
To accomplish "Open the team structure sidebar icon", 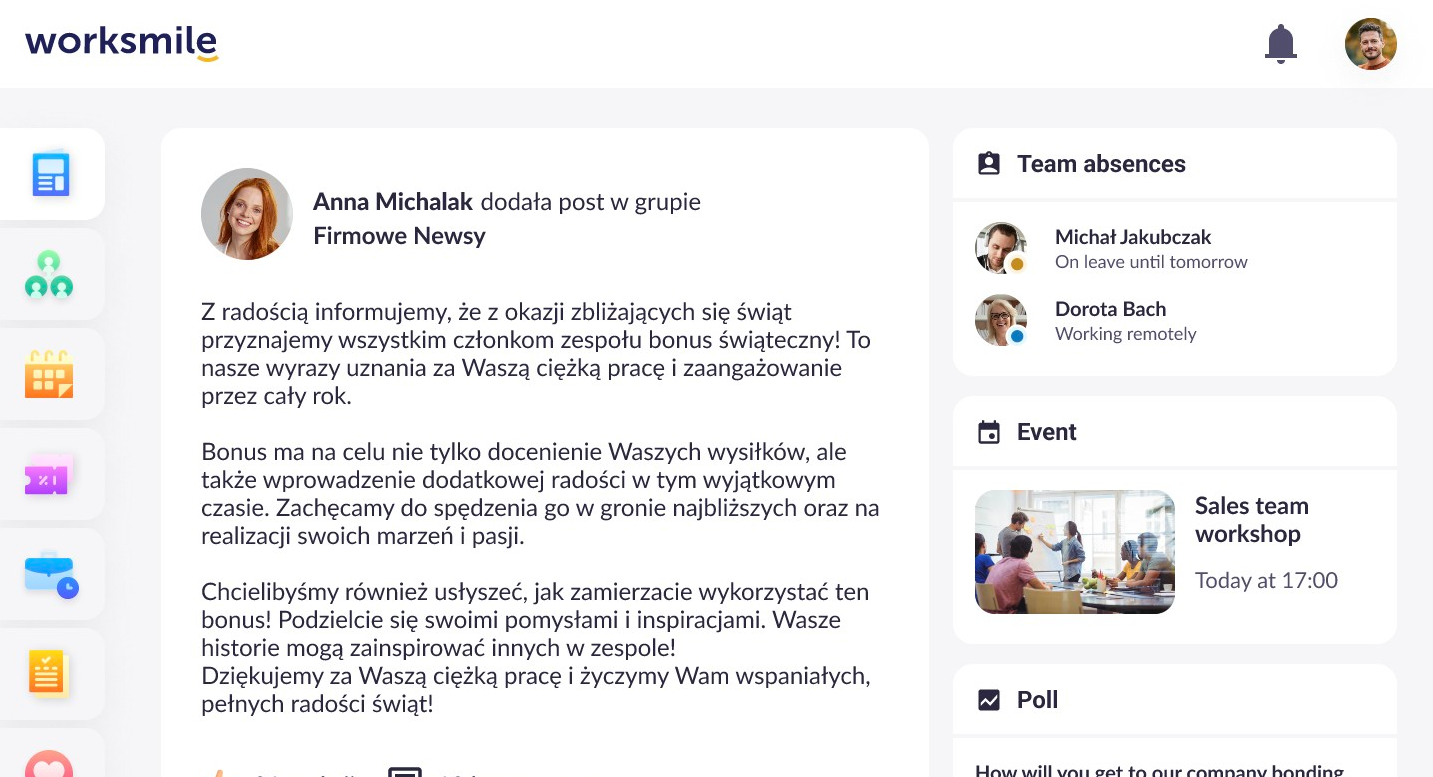I will click(x=49, y=274).
